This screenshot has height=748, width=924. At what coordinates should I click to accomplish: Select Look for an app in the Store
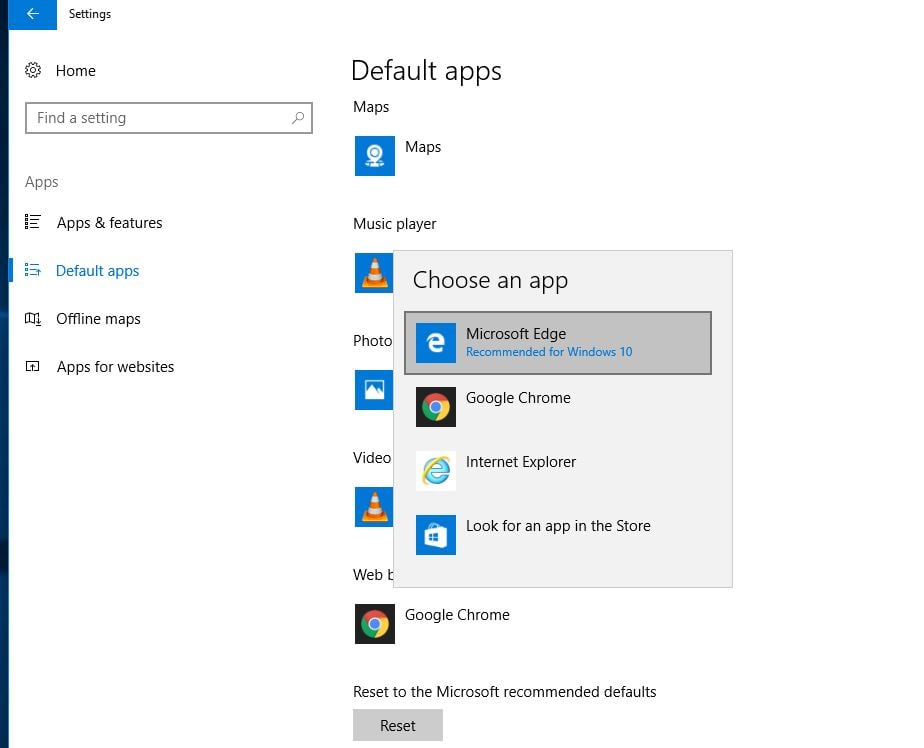557,535
